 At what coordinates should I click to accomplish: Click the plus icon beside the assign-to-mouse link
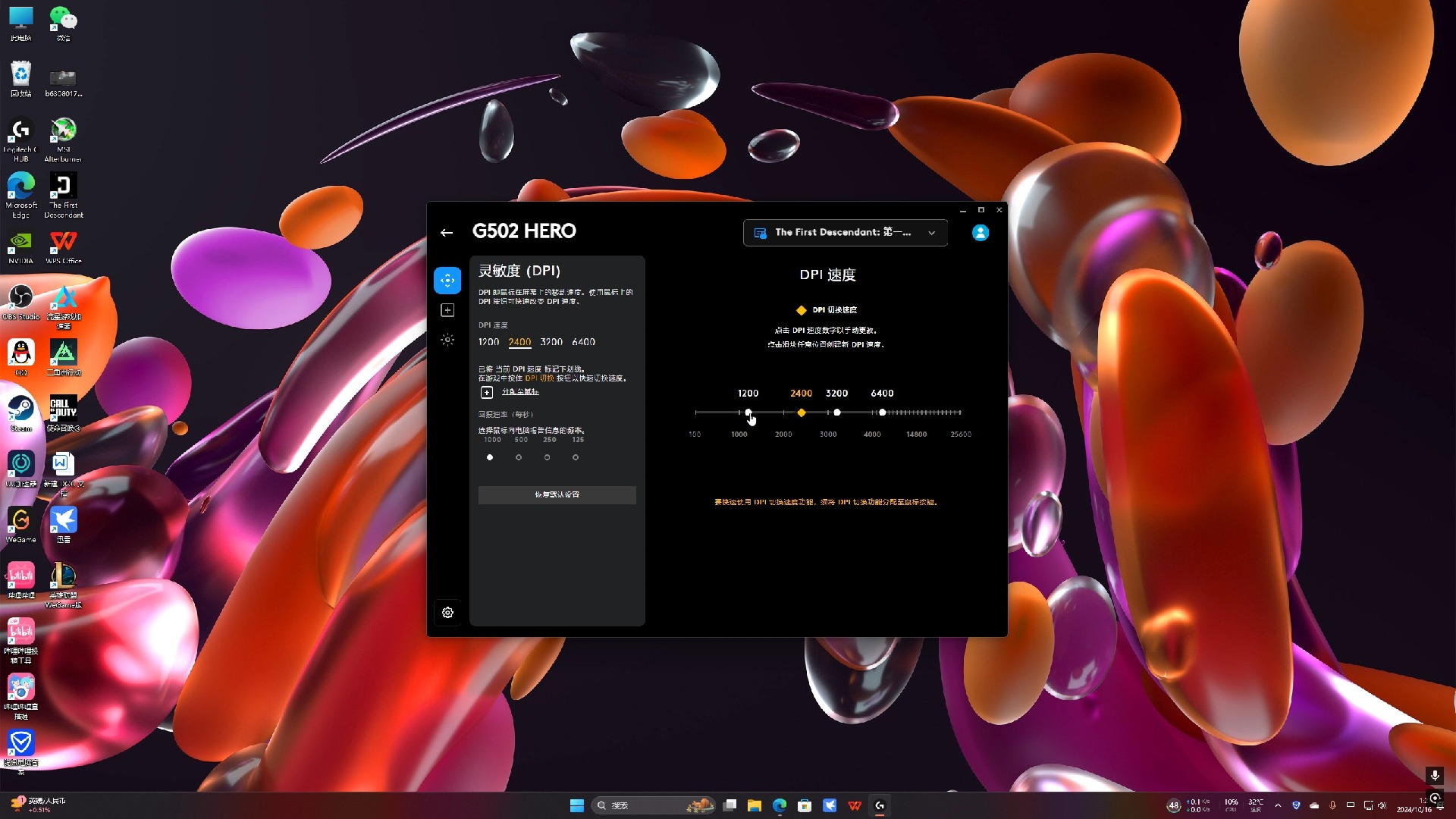point(487,392)
